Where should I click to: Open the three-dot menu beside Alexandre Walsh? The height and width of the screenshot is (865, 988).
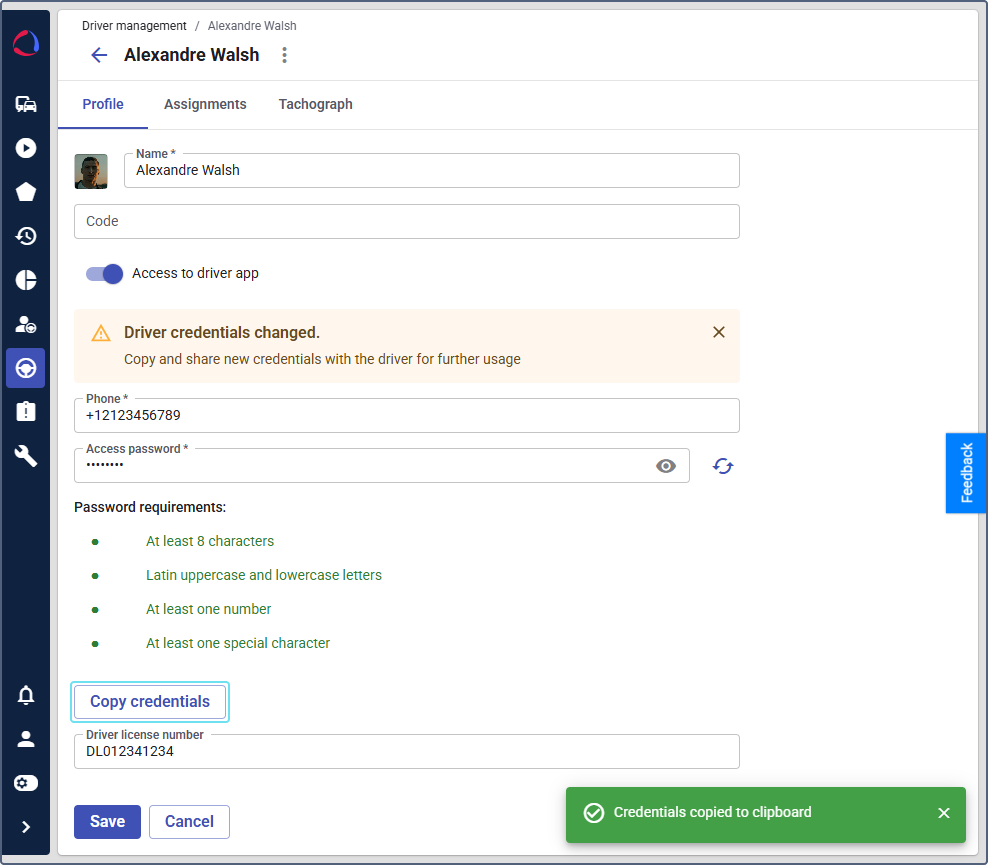coord(285,55)
